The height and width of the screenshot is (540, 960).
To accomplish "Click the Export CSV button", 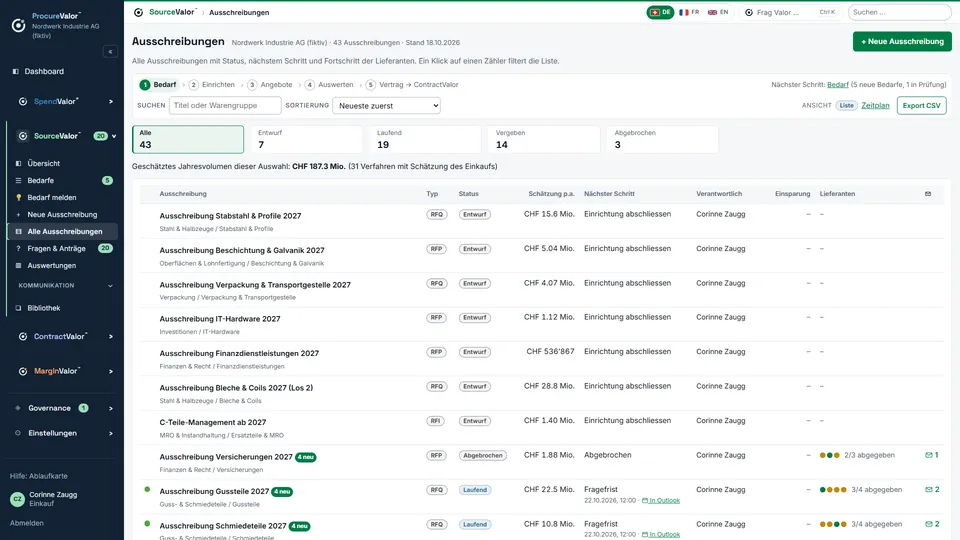I will [x=921, y=105].
